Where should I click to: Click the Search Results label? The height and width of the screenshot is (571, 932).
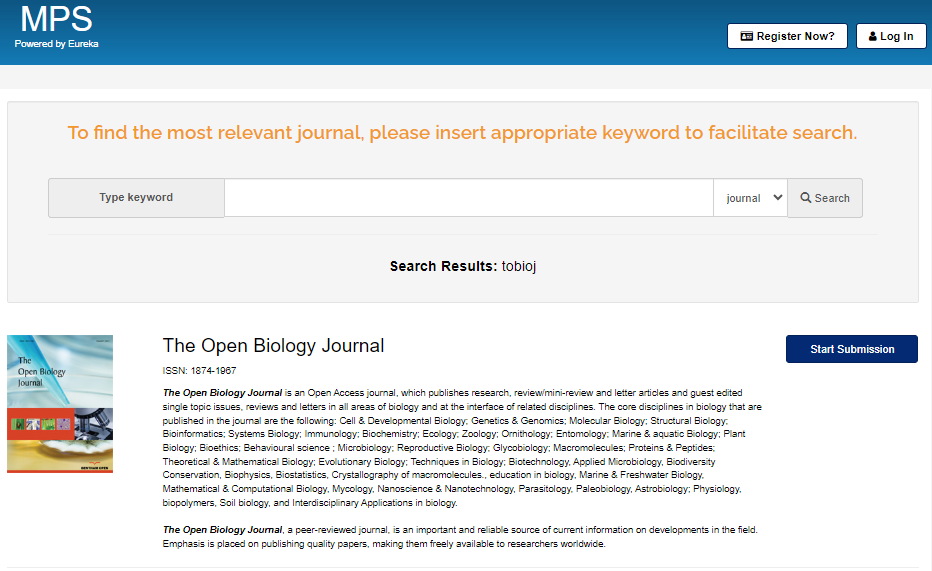pos(443,266)
